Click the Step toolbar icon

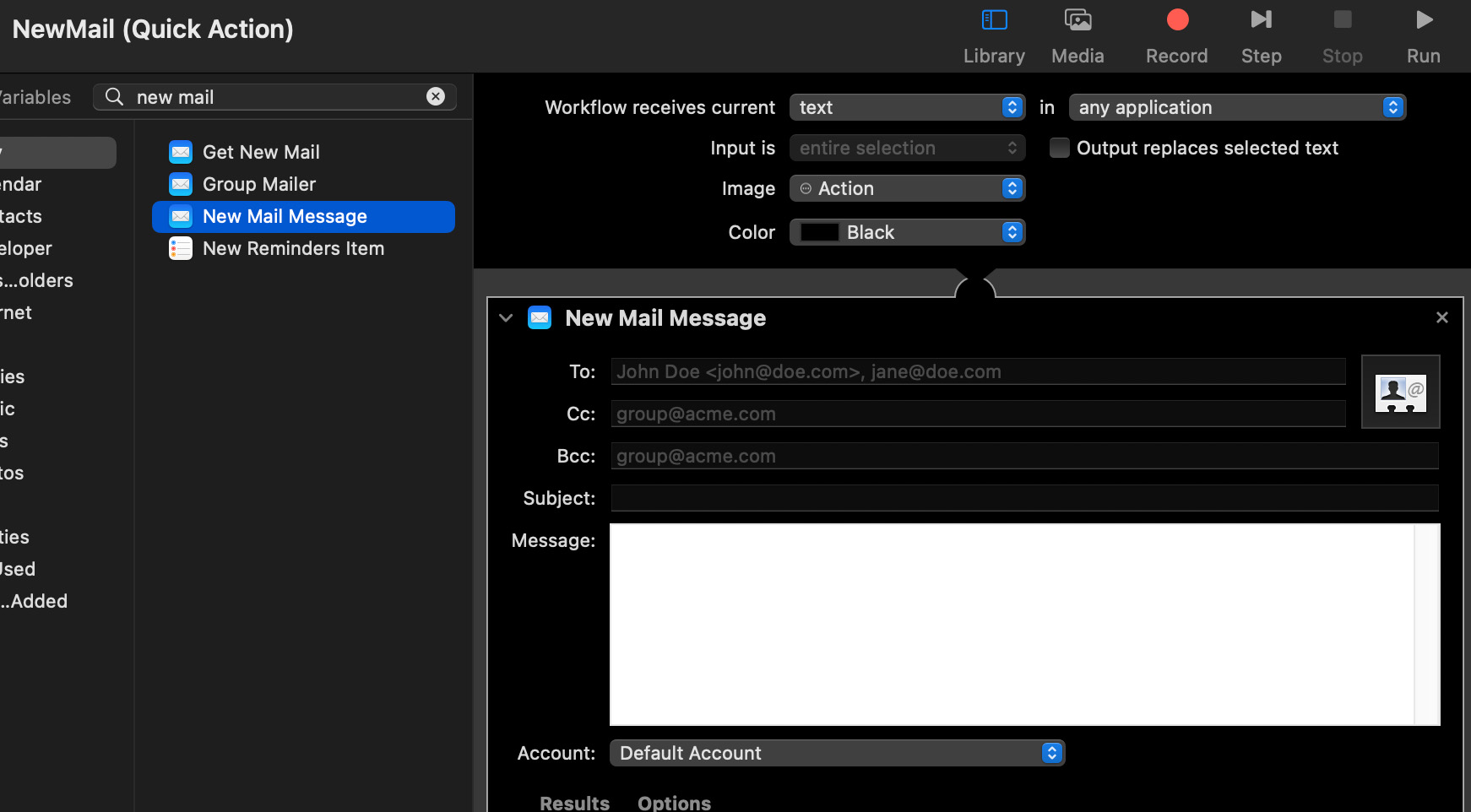pyautogui.click(x=1261, y=19)
